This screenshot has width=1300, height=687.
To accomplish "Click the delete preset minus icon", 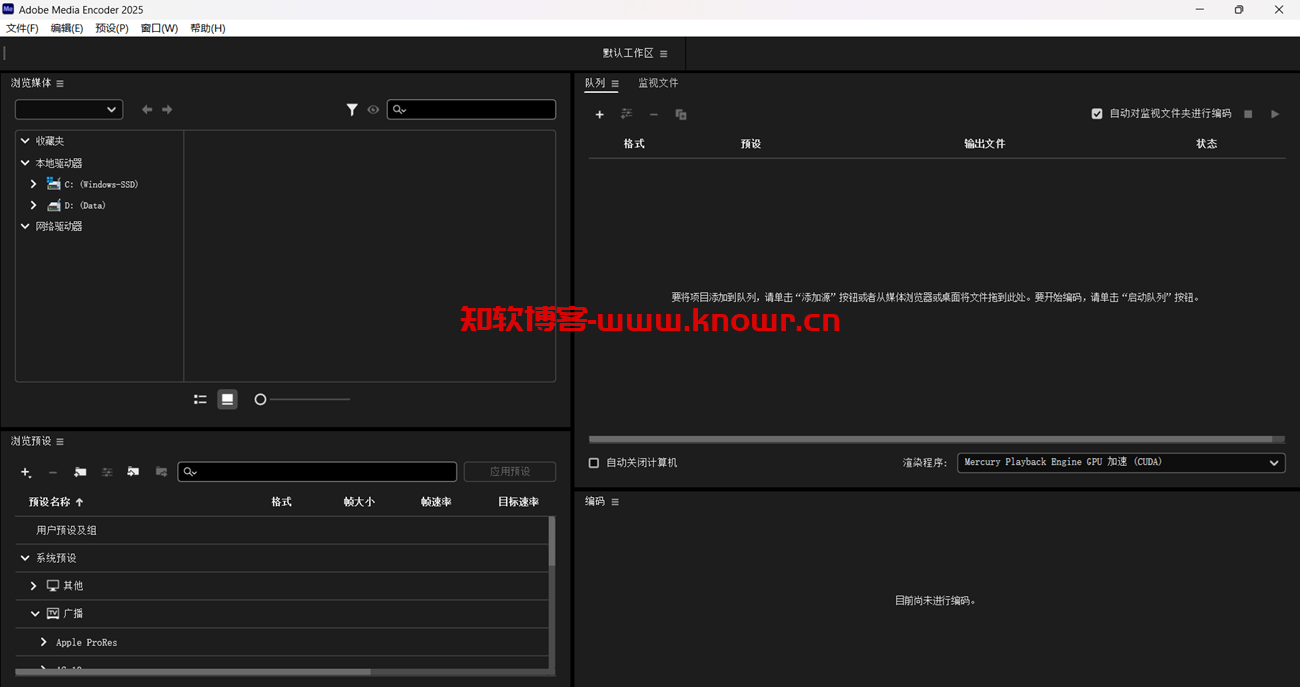I will [53, 472].
